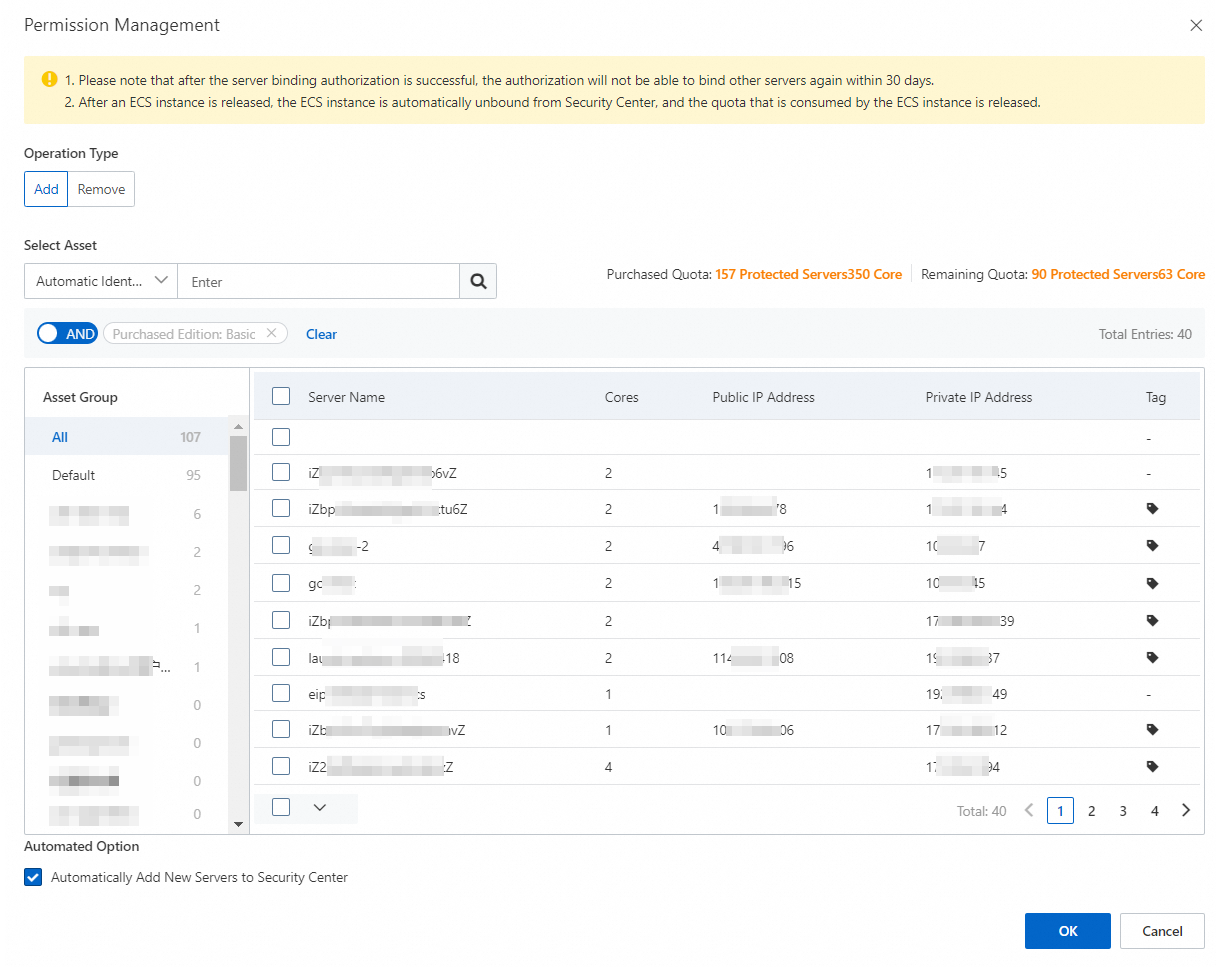The width and height of the screenshot is (1216, 967).
Task: Select server ending 6vZ checkbox
Action: click(x=281, y=472)
